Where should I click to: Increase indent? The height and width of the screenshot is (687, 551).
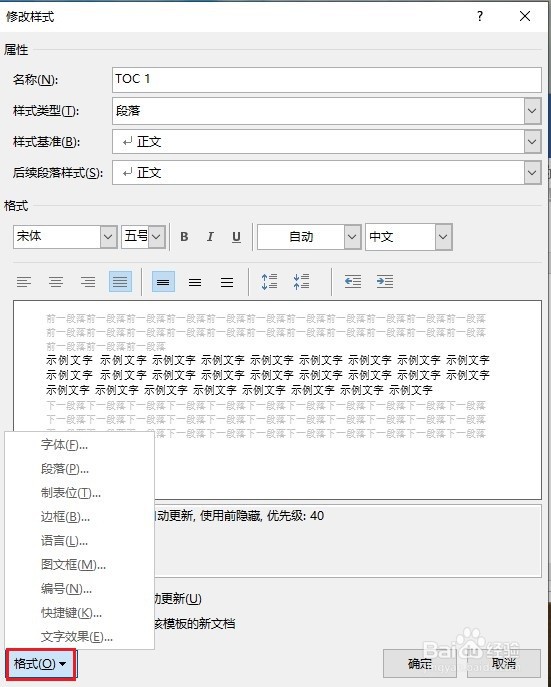coord(385,281)
